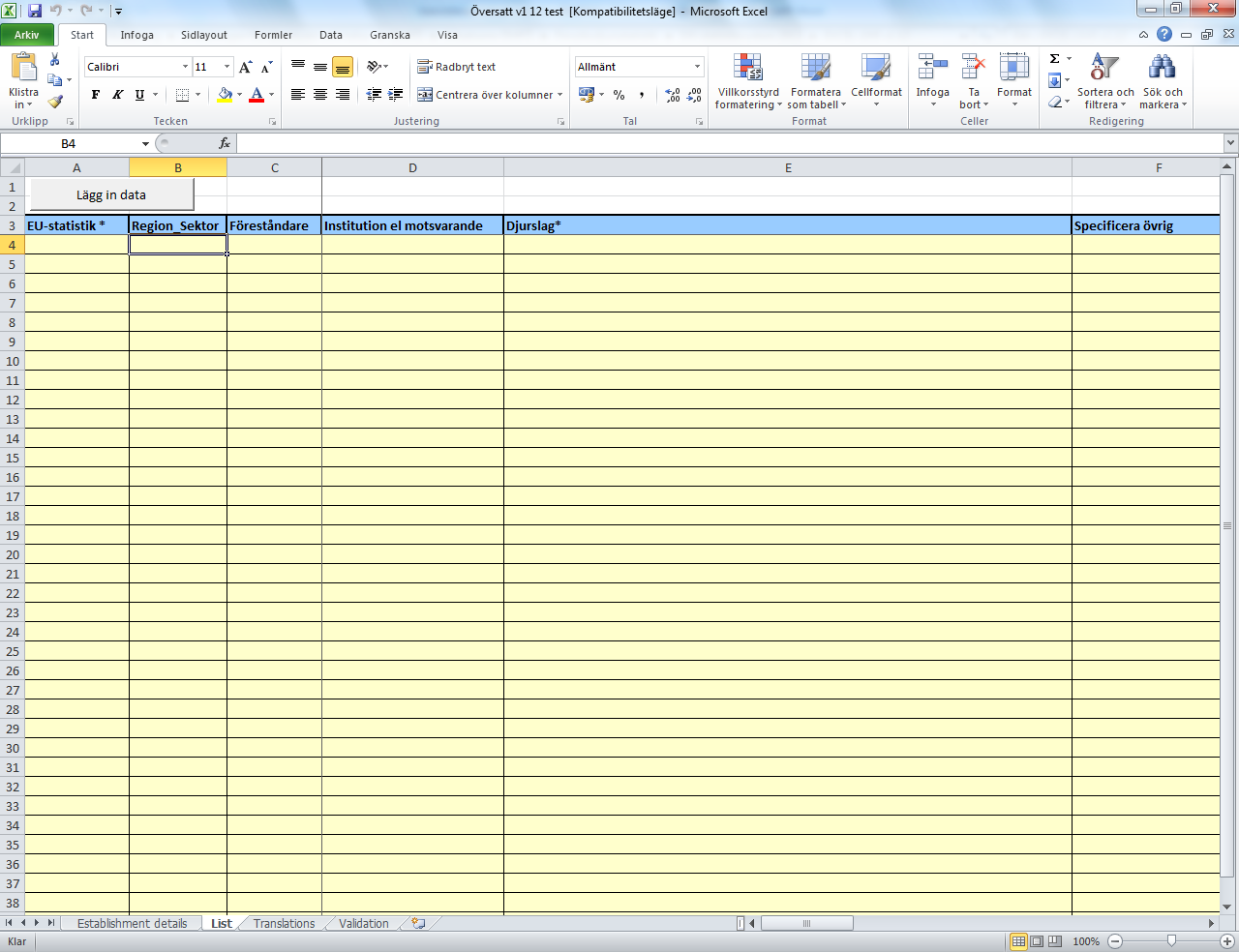The height and width of the screenshot is (952, 1239).
Task: Click the cut scissors icon
Action: click(55, 60)
